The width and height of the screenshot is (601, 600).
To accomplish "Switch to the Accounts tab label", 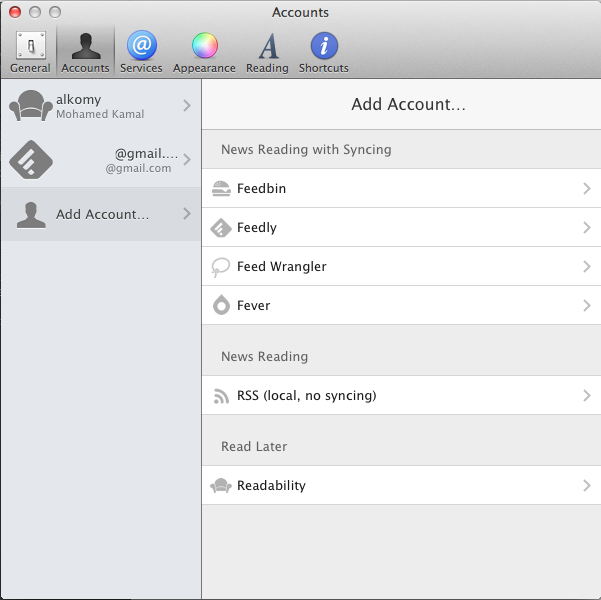I will point(85,68).
